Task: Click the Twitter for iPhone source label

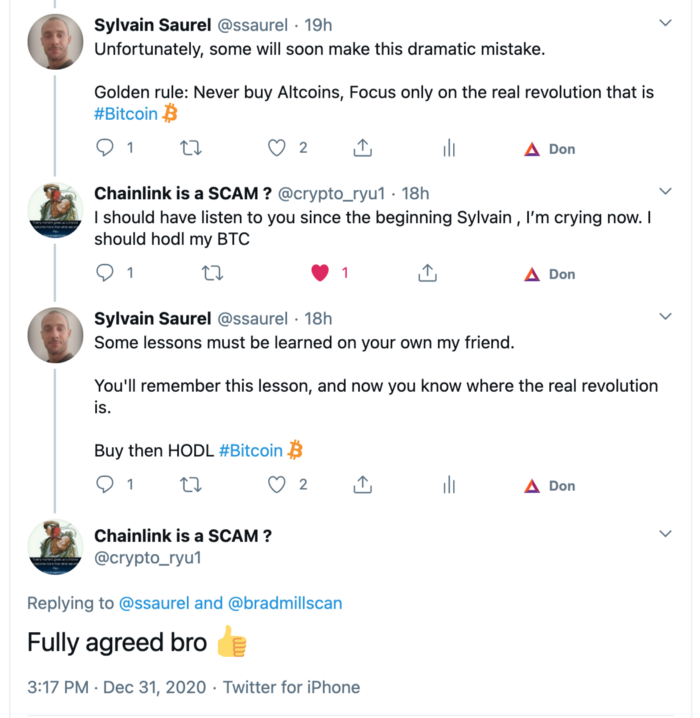Action: click(x=291, y=687)
